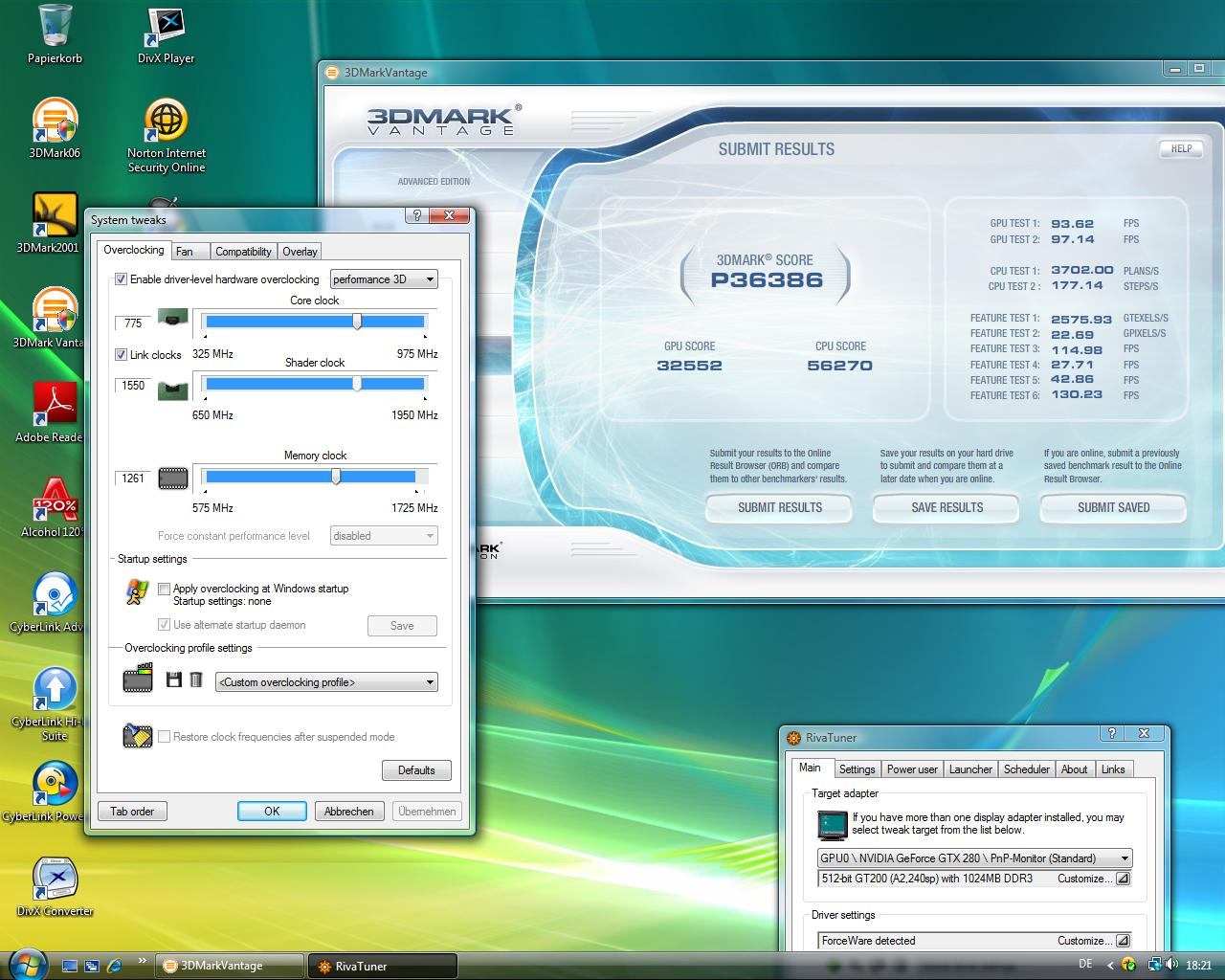Open the Power user tab in RivaTuner
The height and width of the screenshot is (980, 1225).
912,769
